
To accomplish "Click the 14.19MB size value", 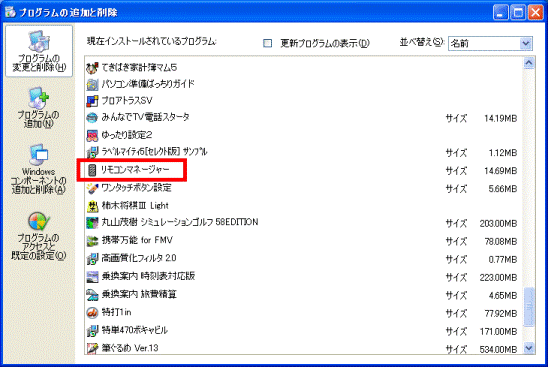I will (x=500, y=118).
